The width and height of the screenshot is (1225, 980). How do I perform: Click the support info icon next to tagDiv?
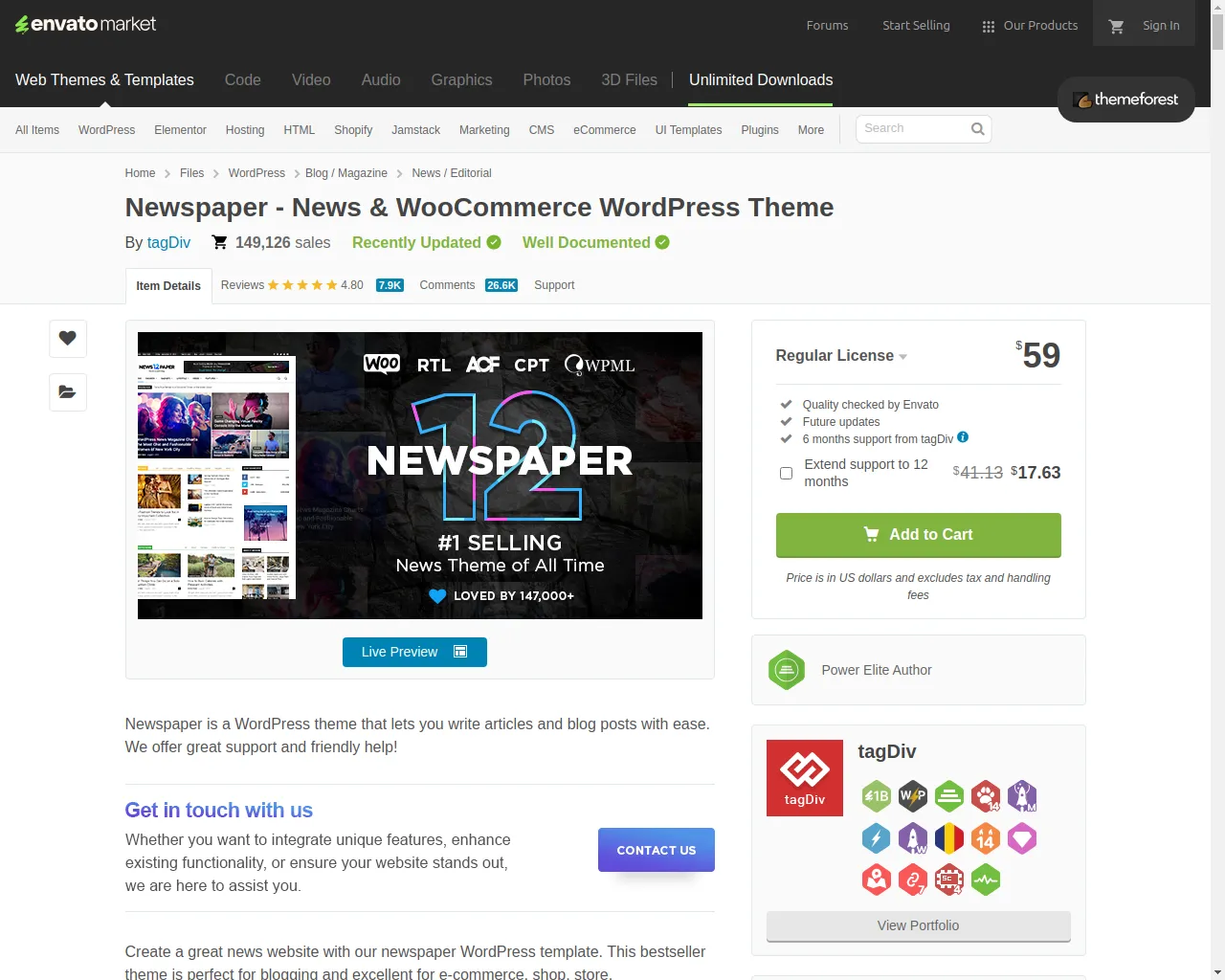tap(963, 437)
